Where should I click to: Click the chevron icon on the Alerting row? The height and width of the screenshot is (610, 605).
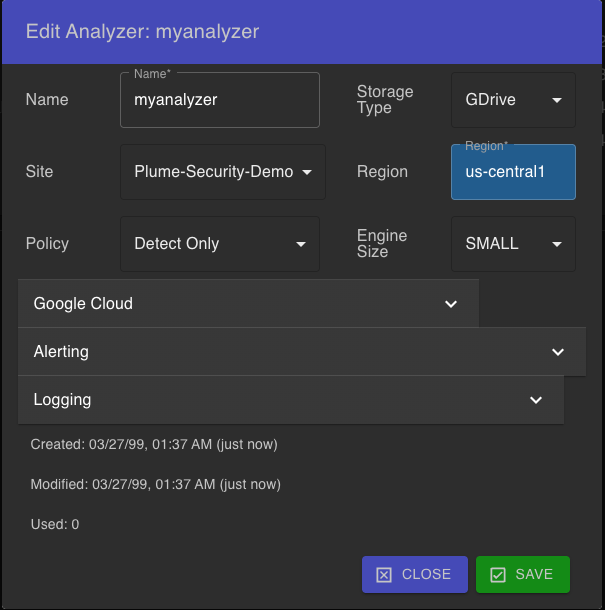point(558,352)
